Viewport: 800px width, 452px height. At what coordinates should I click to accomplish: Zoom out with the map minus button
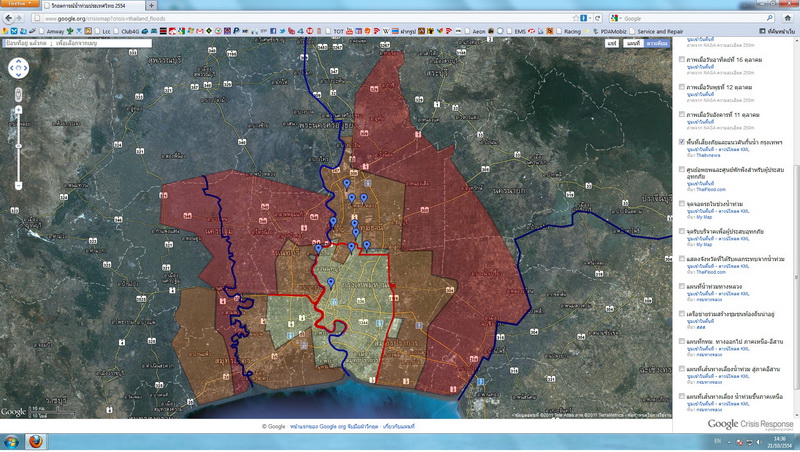click(x=18, y=186)
